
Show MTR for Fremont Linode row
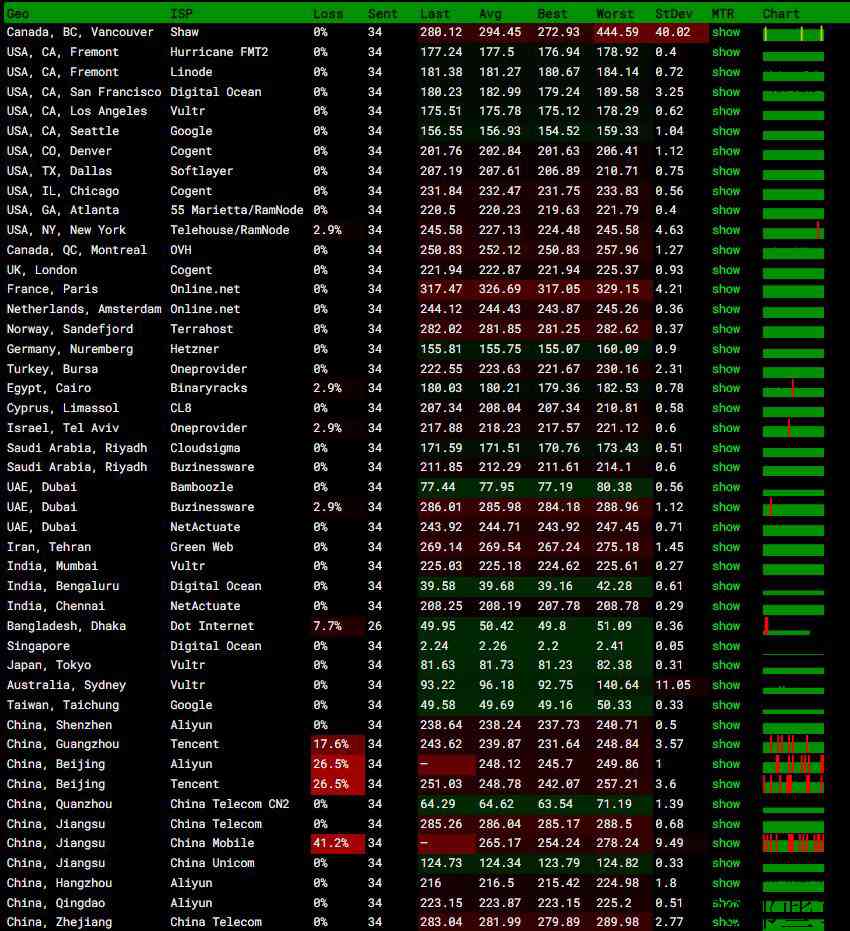tap(726, 72)
